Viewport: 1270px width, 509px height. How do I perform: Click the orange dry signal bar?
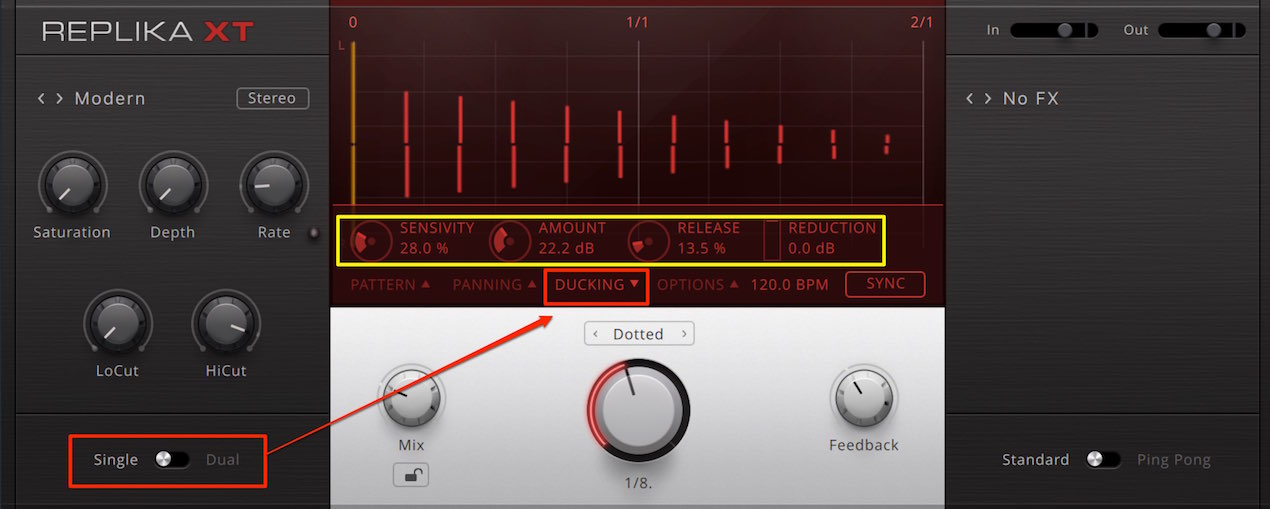(x=353, y=121)
